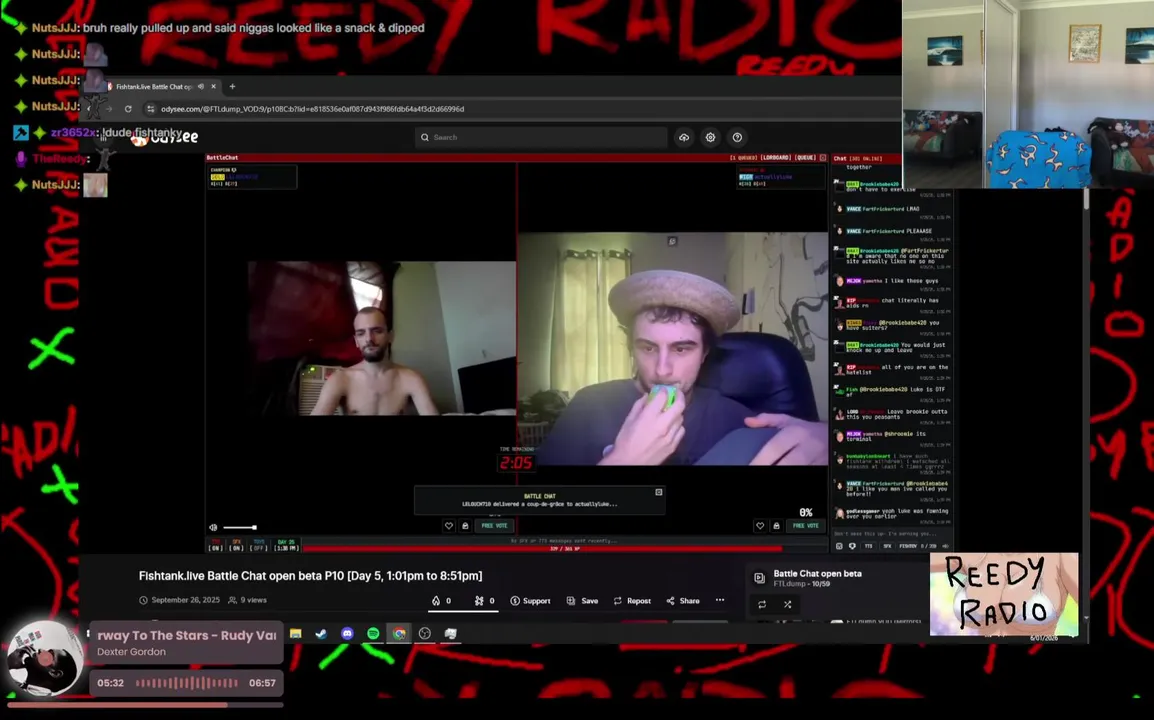1154x720 pixels.
Task: Open File Explorer from the taskbar
Action: (x=296, y=633)
